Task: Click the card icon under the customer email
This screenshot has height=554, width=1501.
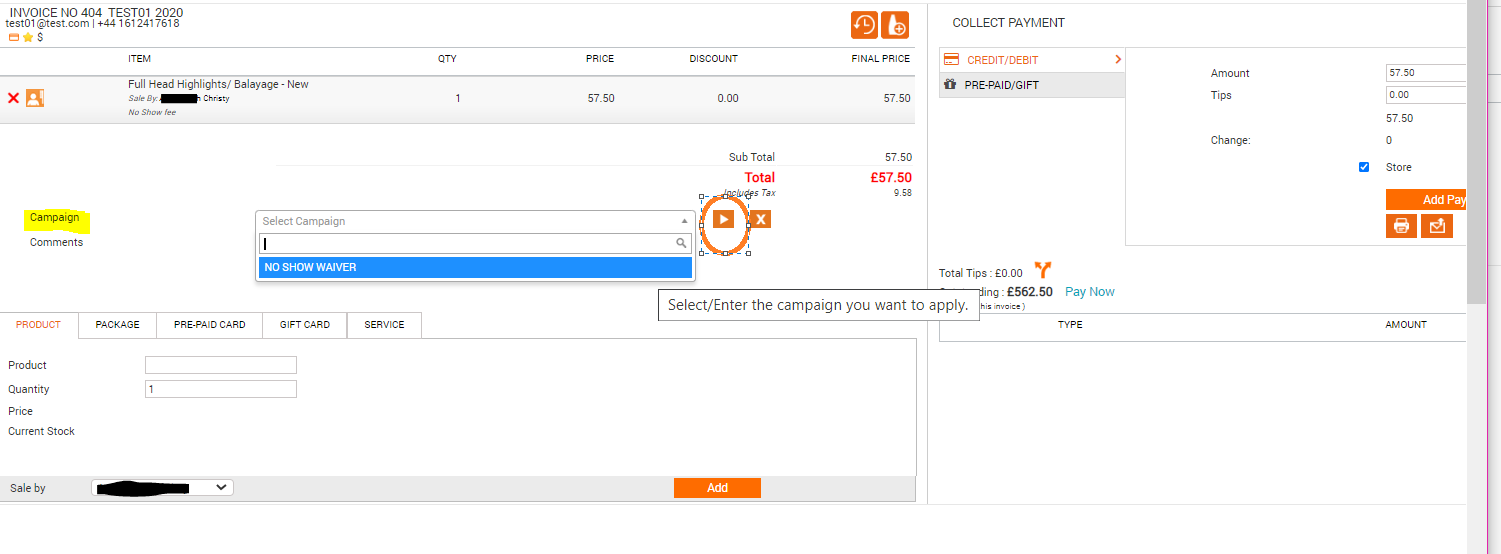Action: click(x=14, y=37)
